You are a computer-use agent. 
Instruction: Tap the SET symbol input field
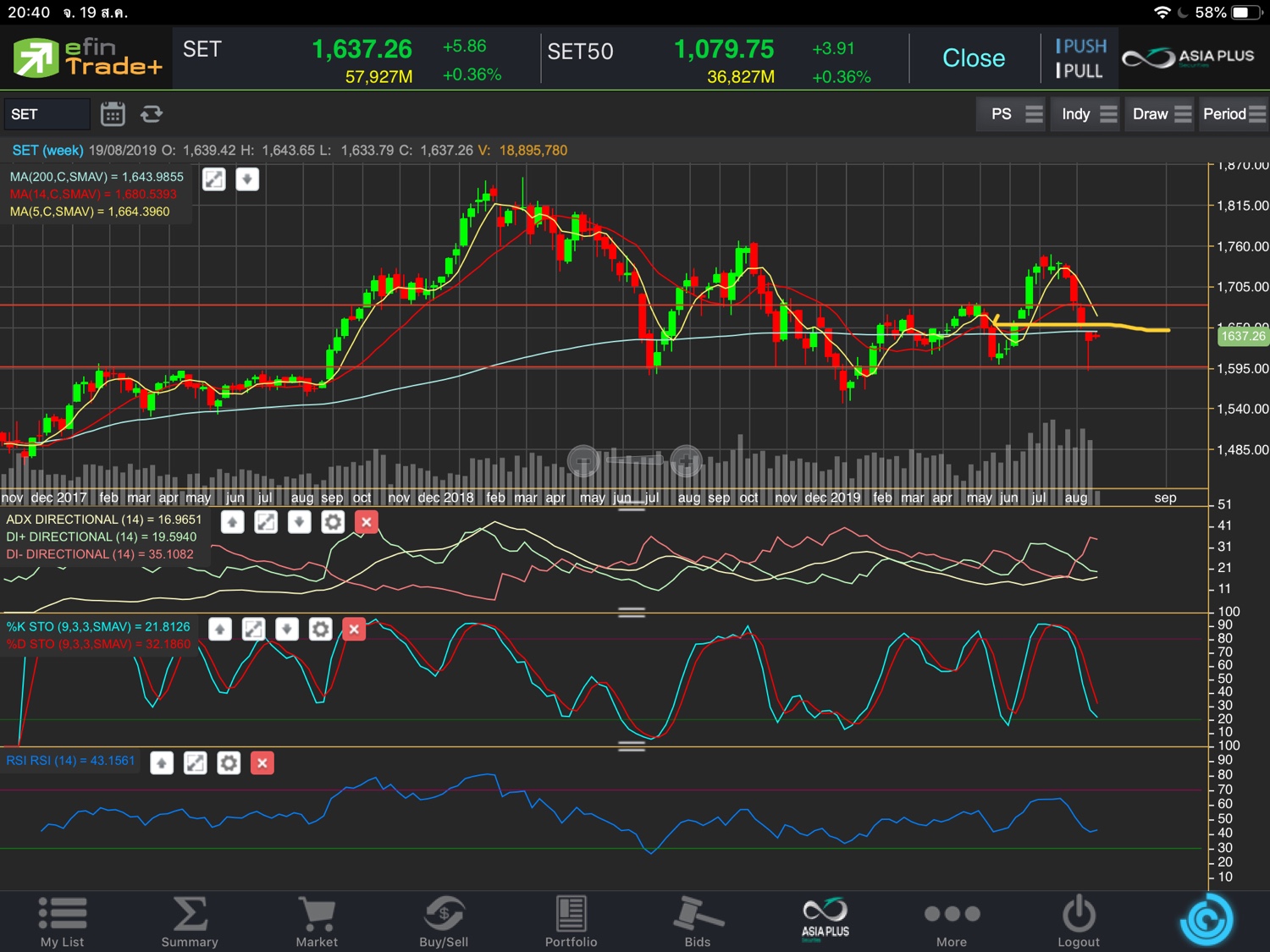click(47, 114)
